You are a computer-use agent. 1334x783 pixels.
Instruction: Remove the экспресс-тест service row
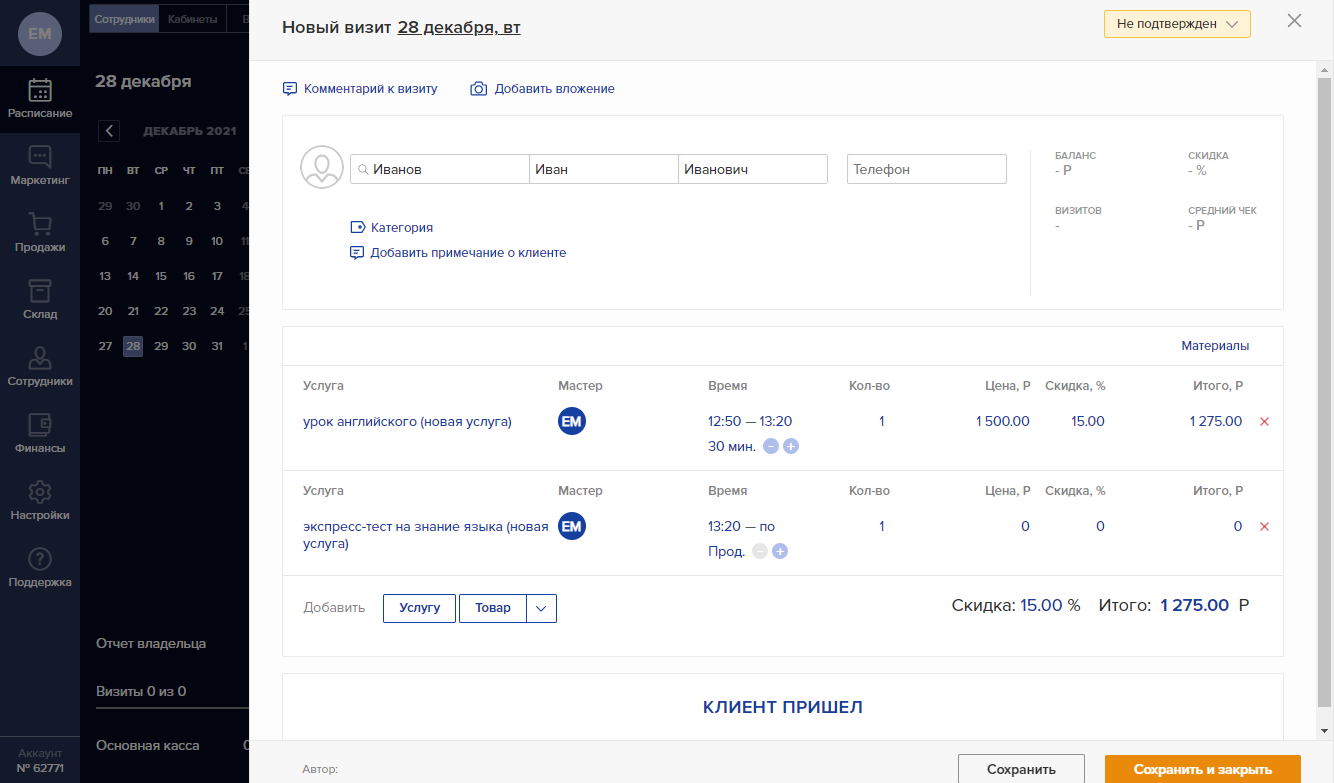[1264, 527]
